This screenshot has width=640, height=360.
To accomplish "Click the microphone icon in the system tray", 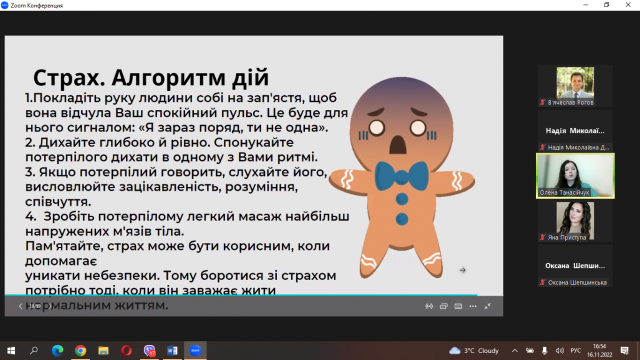I will click(x=544, y=351).
